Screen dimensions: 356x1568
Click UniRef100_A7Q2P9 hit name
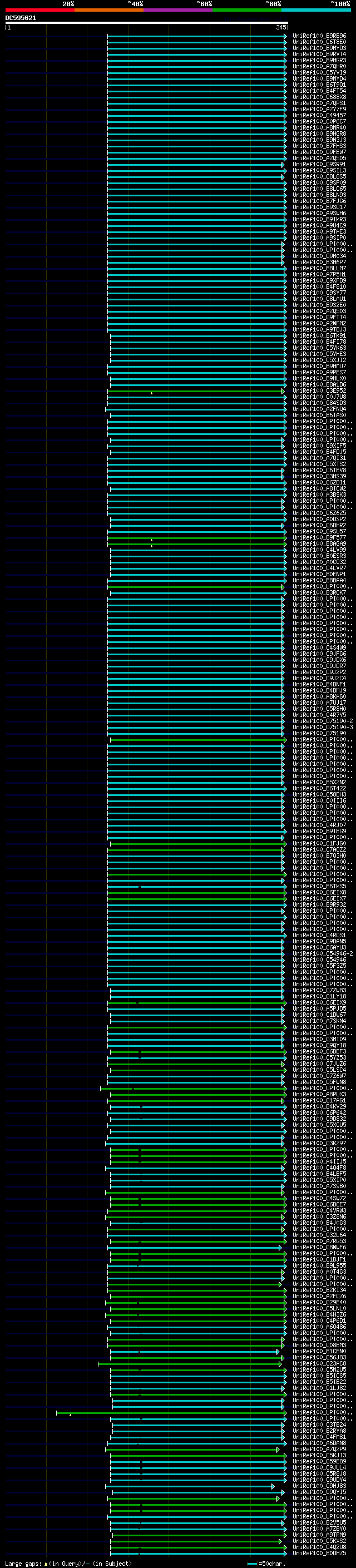point(319,1449)
